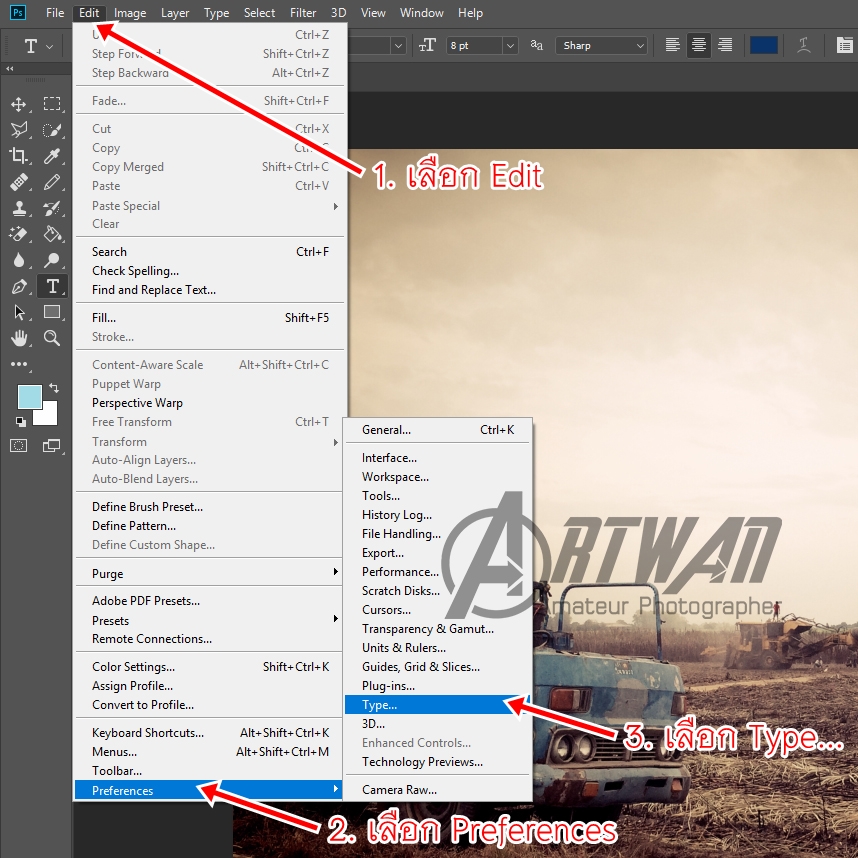The width and height of the screenshot is (858, 858).
Task: Select the Horizontal Type tool in toolbar
Action: [52, 286]
